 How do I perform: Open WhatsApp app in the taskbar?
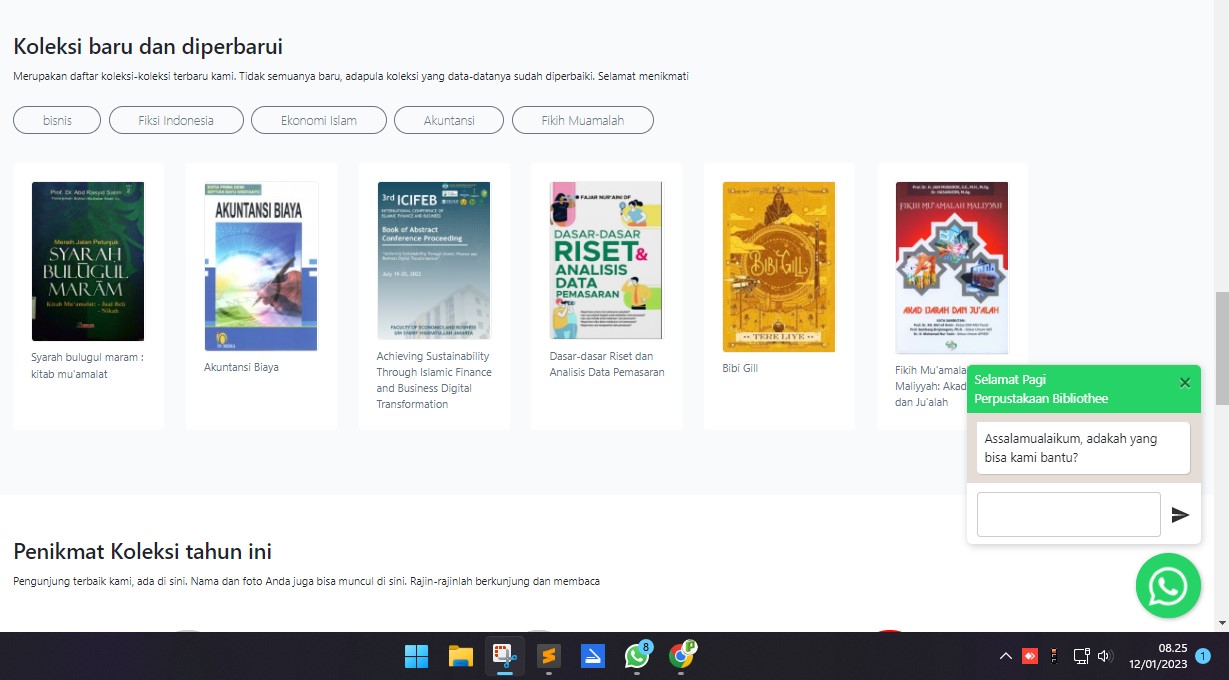pyautogui.click(x=637, y=656)
